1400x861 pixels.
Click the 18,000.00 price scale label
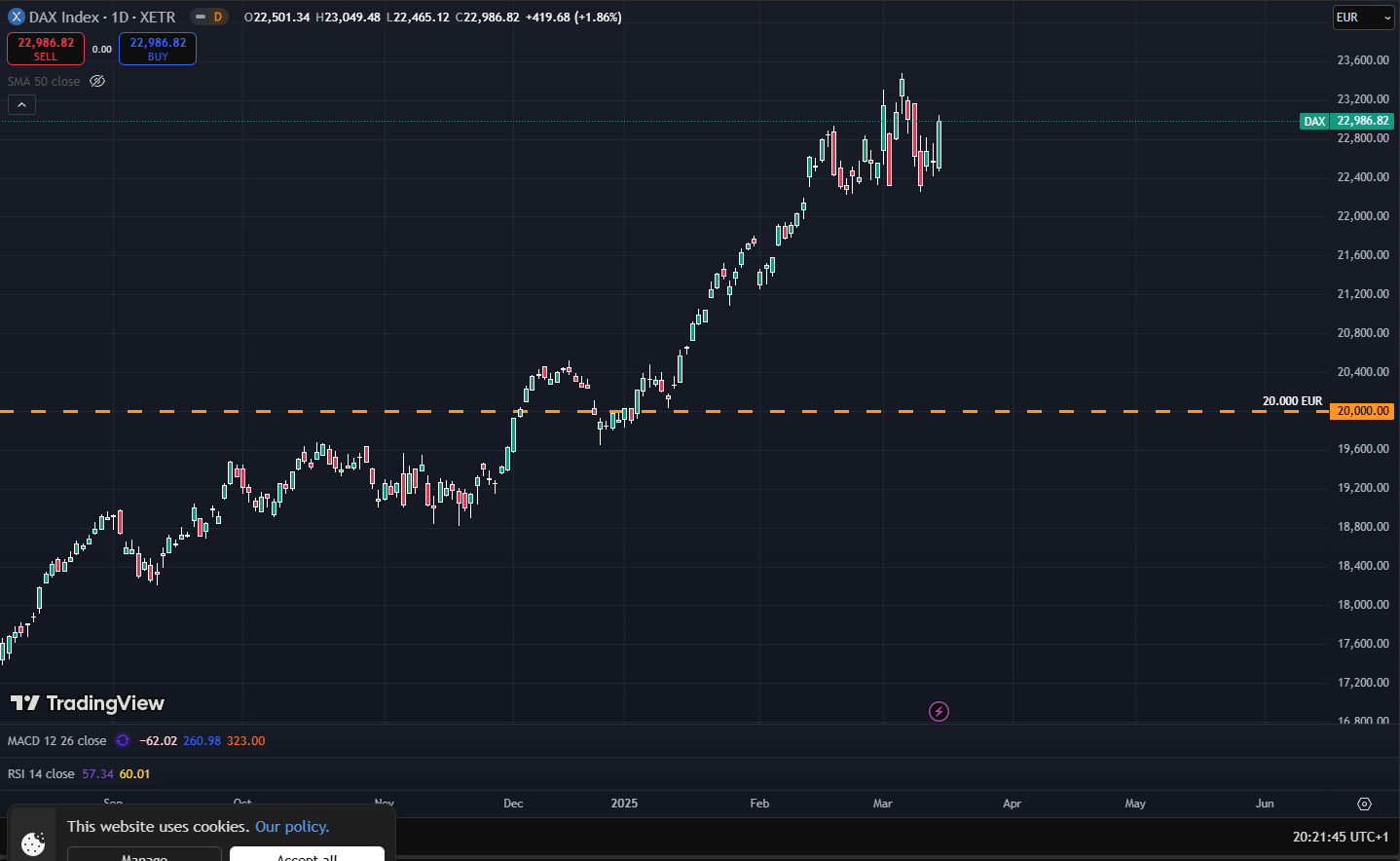1363,605
